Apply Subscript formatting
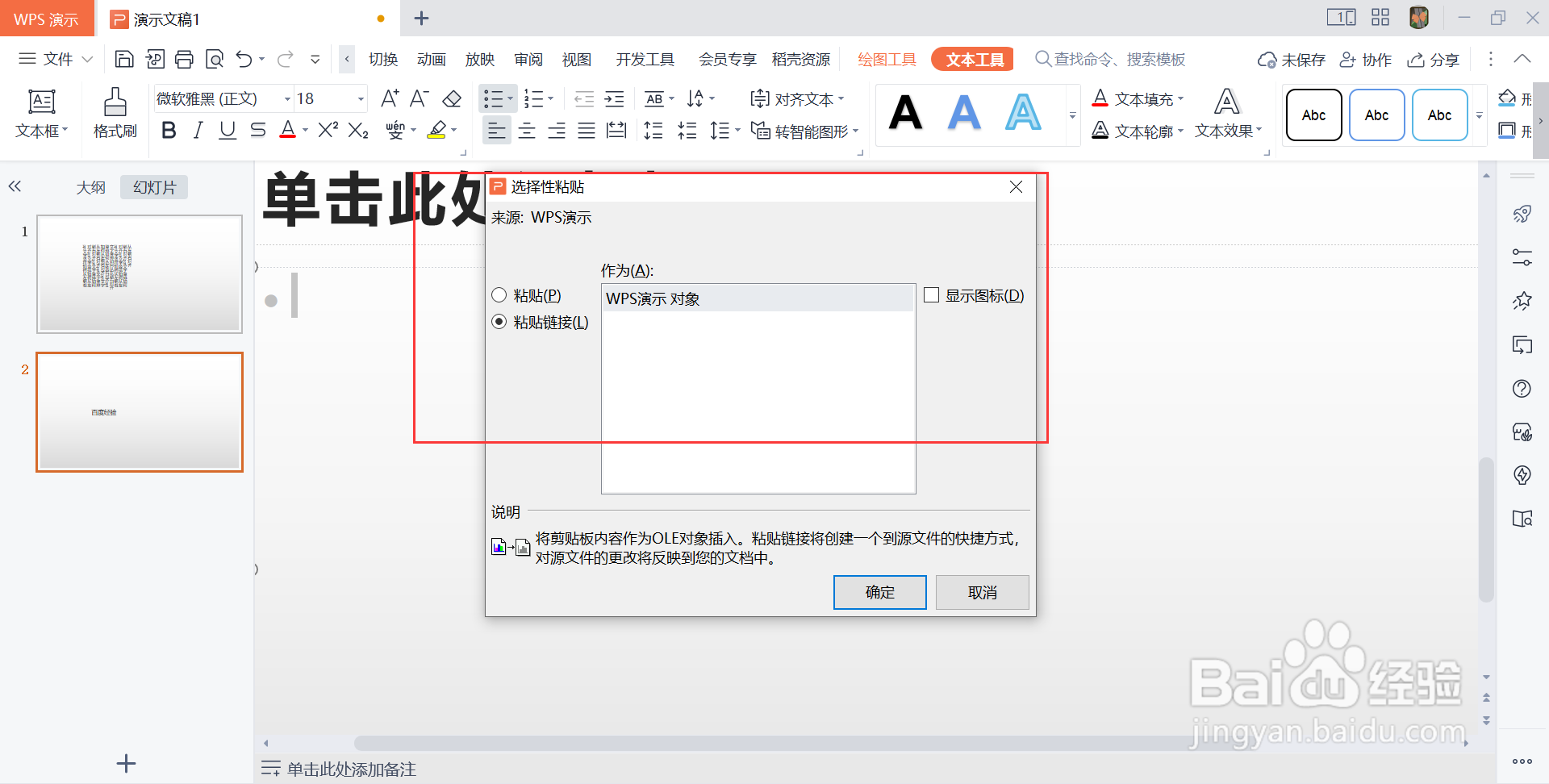 (358, 130)
